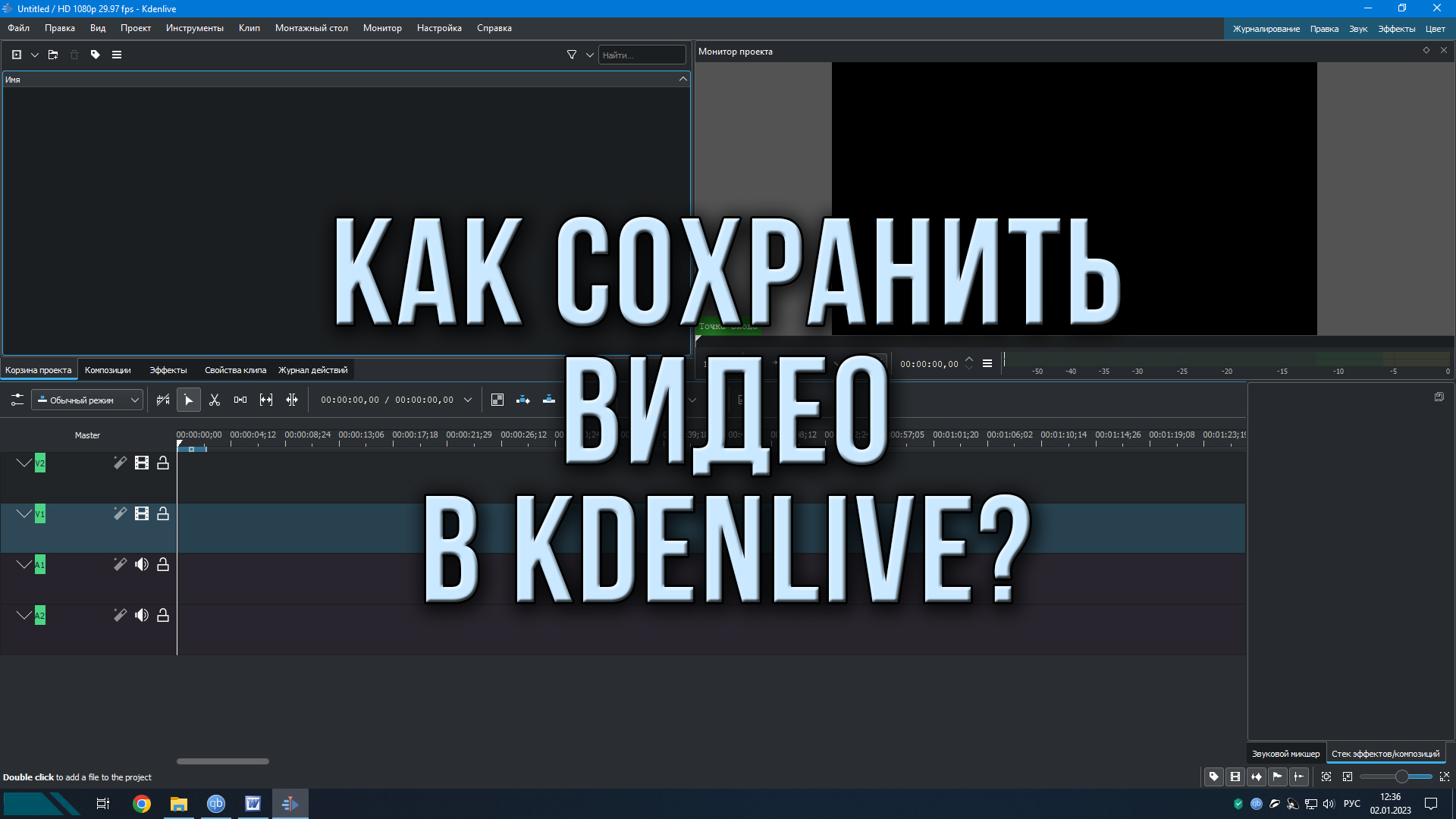
Task: Open the Обычный режим mode dropdown
Action: 87,400
